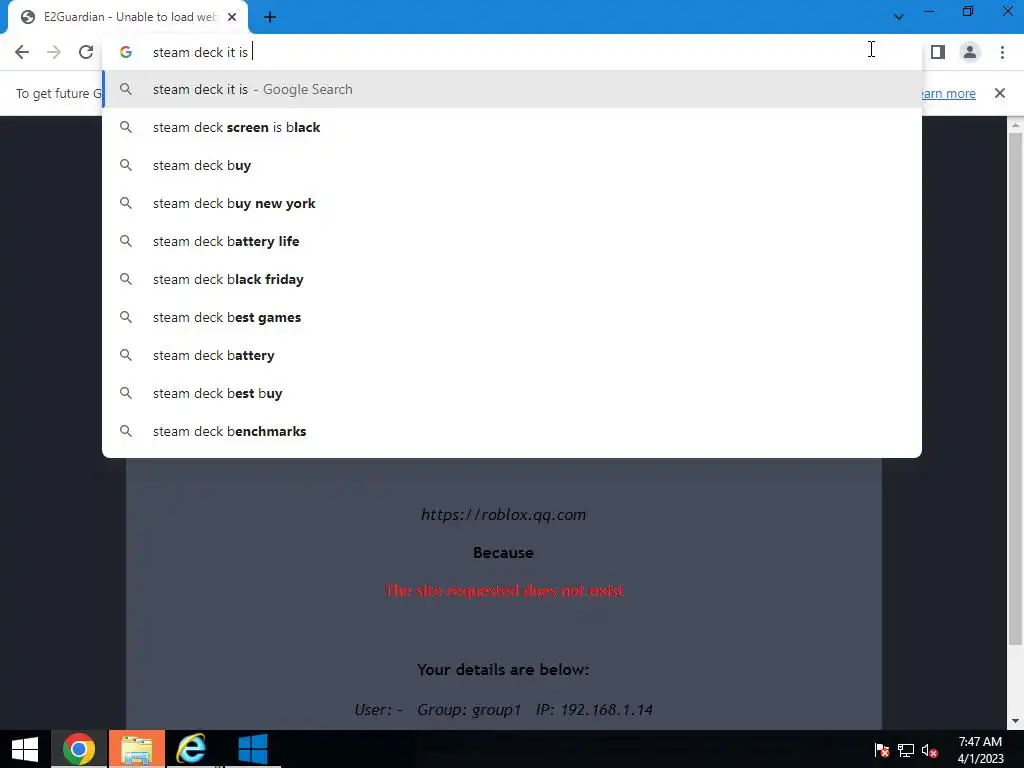Pick suggestion 'steam deck buy new york'
The image size is (1024, 768).
(x=512, y=203)
